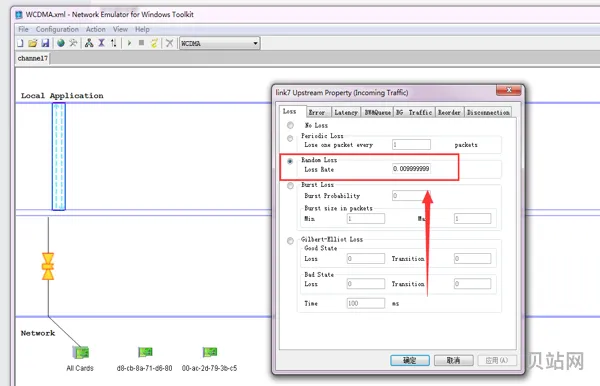This screenshot has width=600, height=386.
Task: Switch to the Disconnection tab
Action: click(x=488, y=112)
